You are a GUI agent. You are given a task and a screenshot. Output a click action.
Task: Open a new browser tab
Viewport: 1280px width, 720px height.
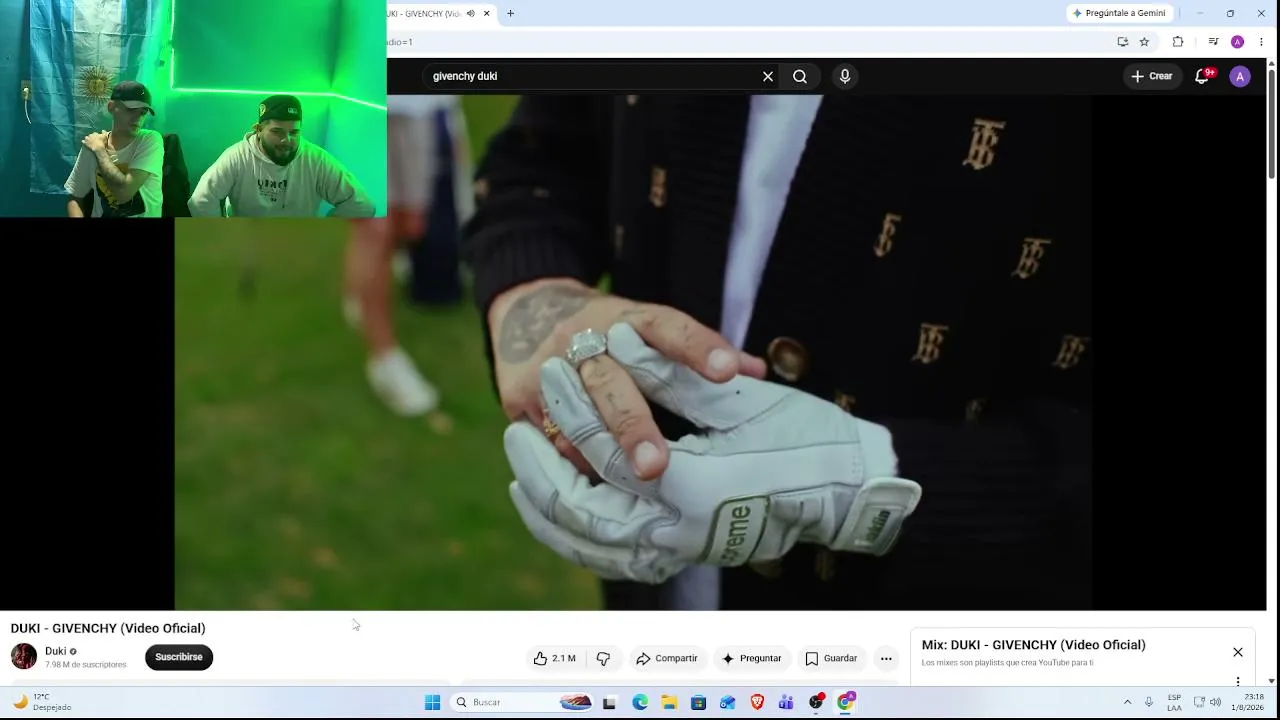click(x=510, y=14)
